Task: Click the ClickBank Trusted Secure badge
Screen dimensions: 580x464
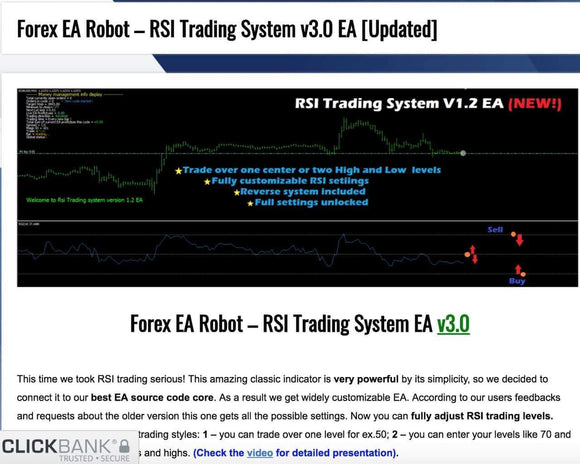Action: [x=69, y=447]
